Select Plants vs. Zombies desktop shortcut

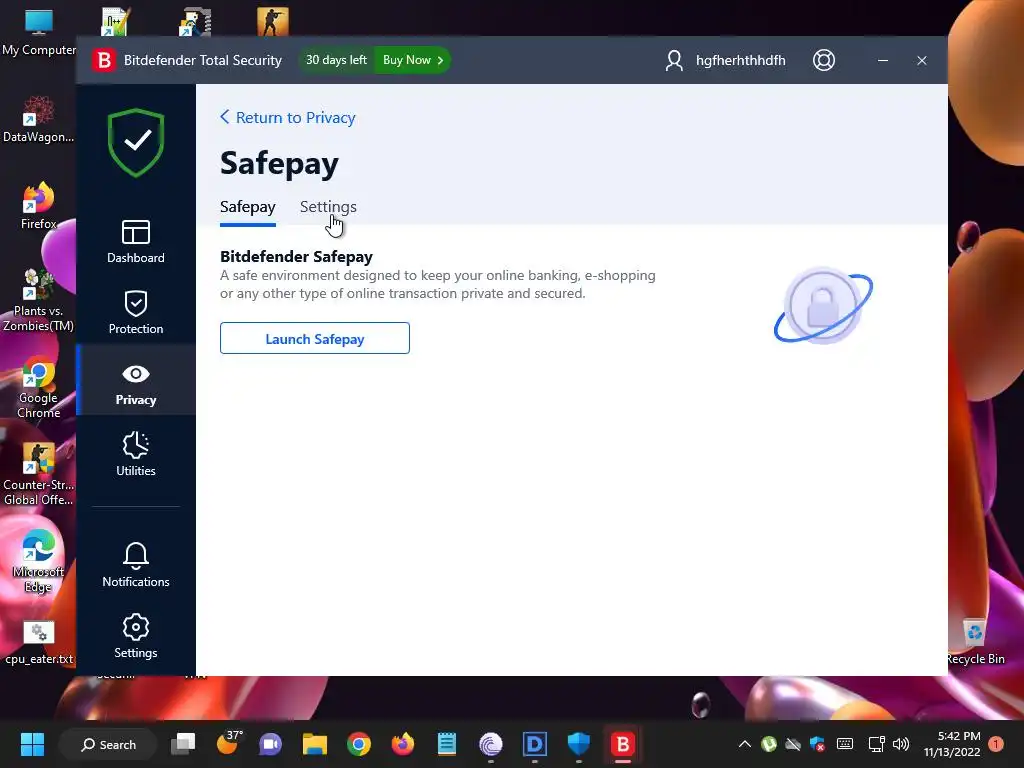(39, 300)
